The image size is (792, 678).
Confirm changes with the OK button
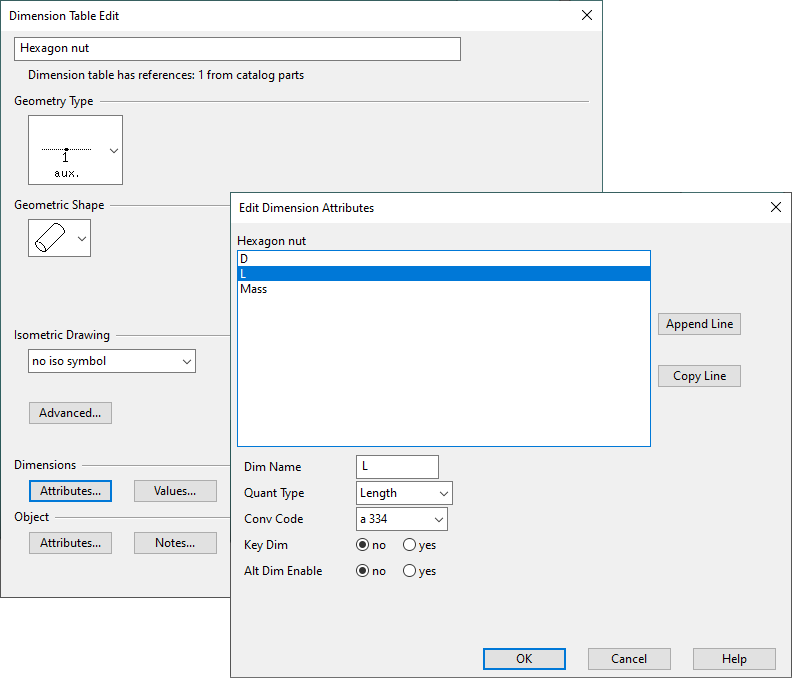pyautogui.click(x=524, y=659)
